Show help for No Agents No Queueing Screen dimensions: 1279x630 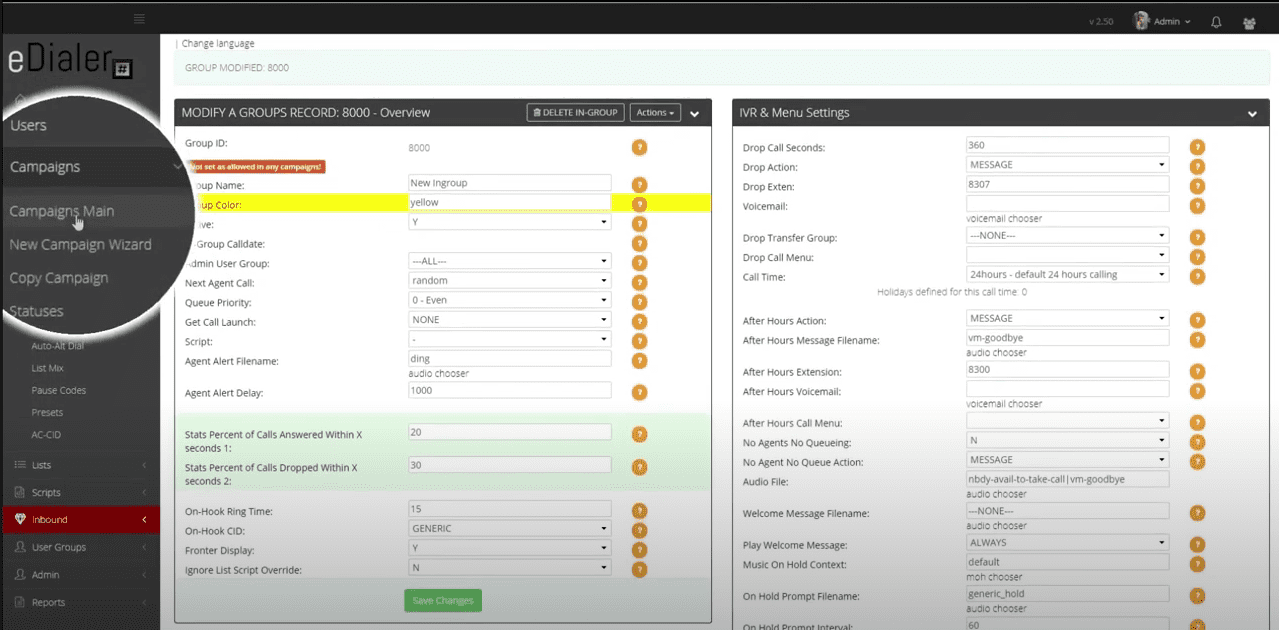tap(1197, 442)
